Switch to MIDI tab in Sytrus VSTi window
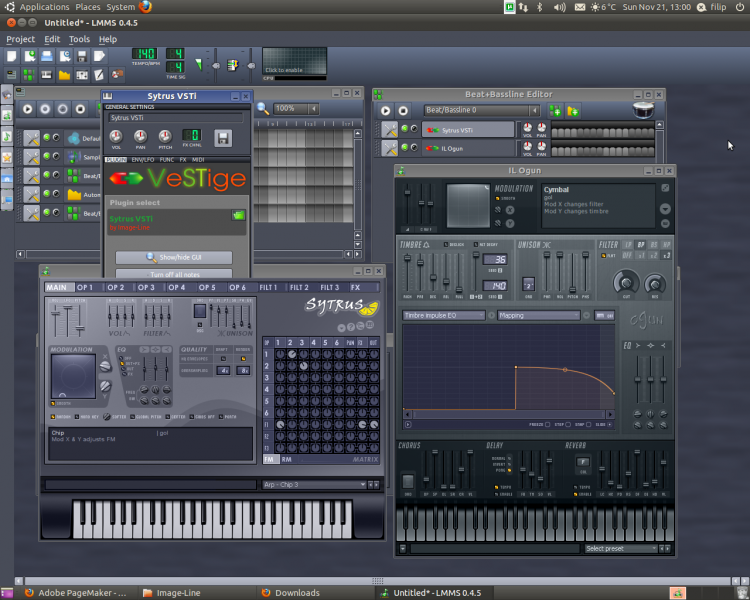 [198, 160]
